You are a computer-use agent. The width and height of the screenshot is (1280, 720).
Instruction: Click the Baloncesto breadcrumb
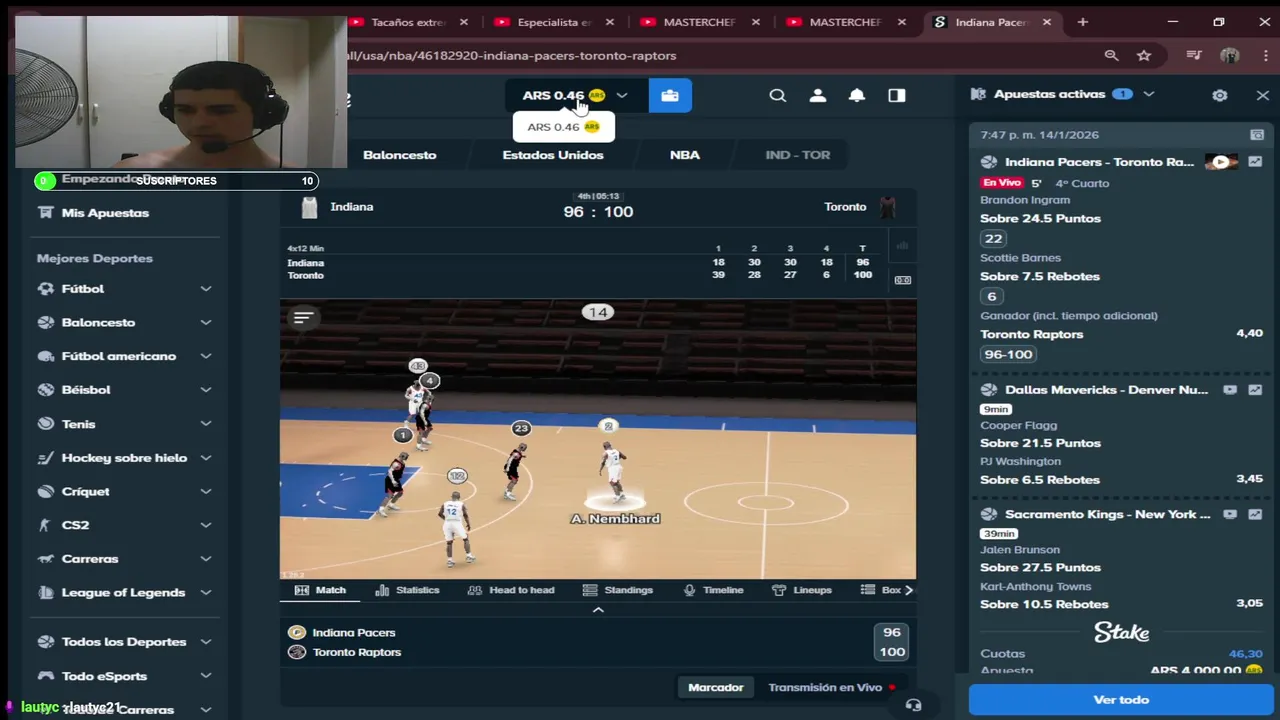click(399, 155)
